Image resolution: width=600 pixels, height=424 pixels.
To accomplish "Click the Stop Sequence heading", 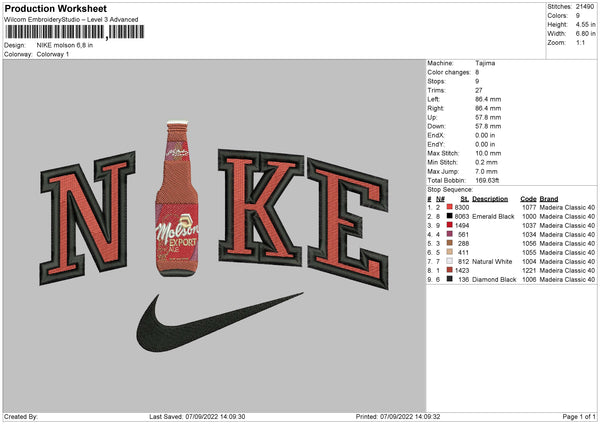I will point(450,190).
